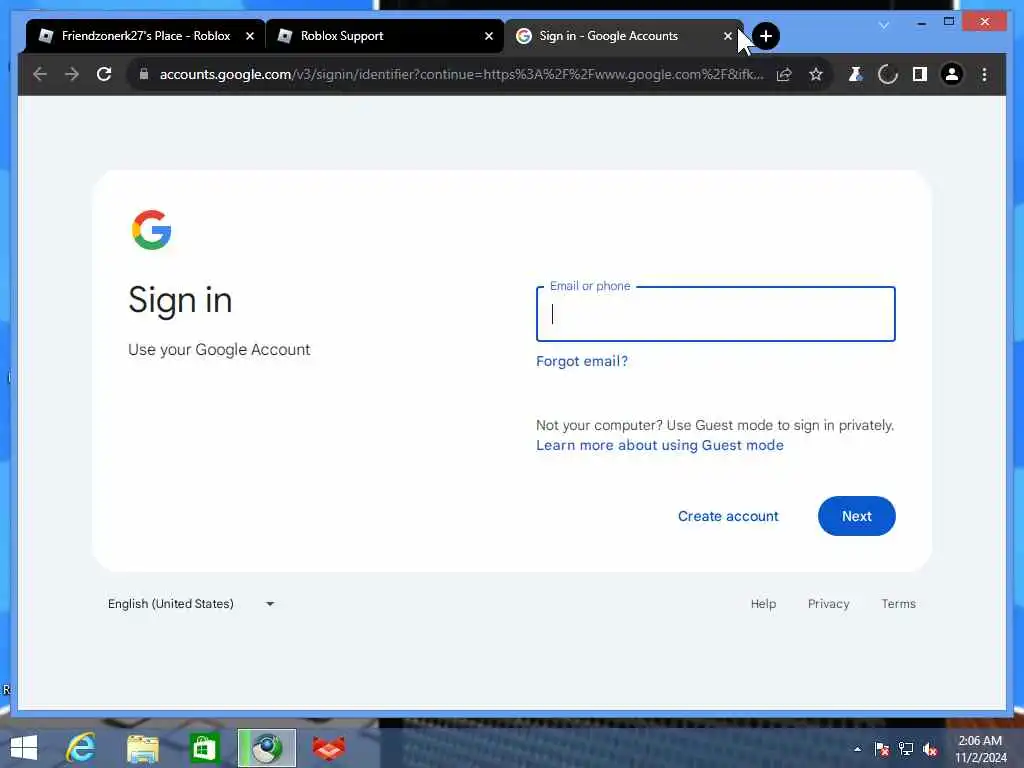Open the Help link
Screen dimensions: 1024x768
[x=763, y=603]
